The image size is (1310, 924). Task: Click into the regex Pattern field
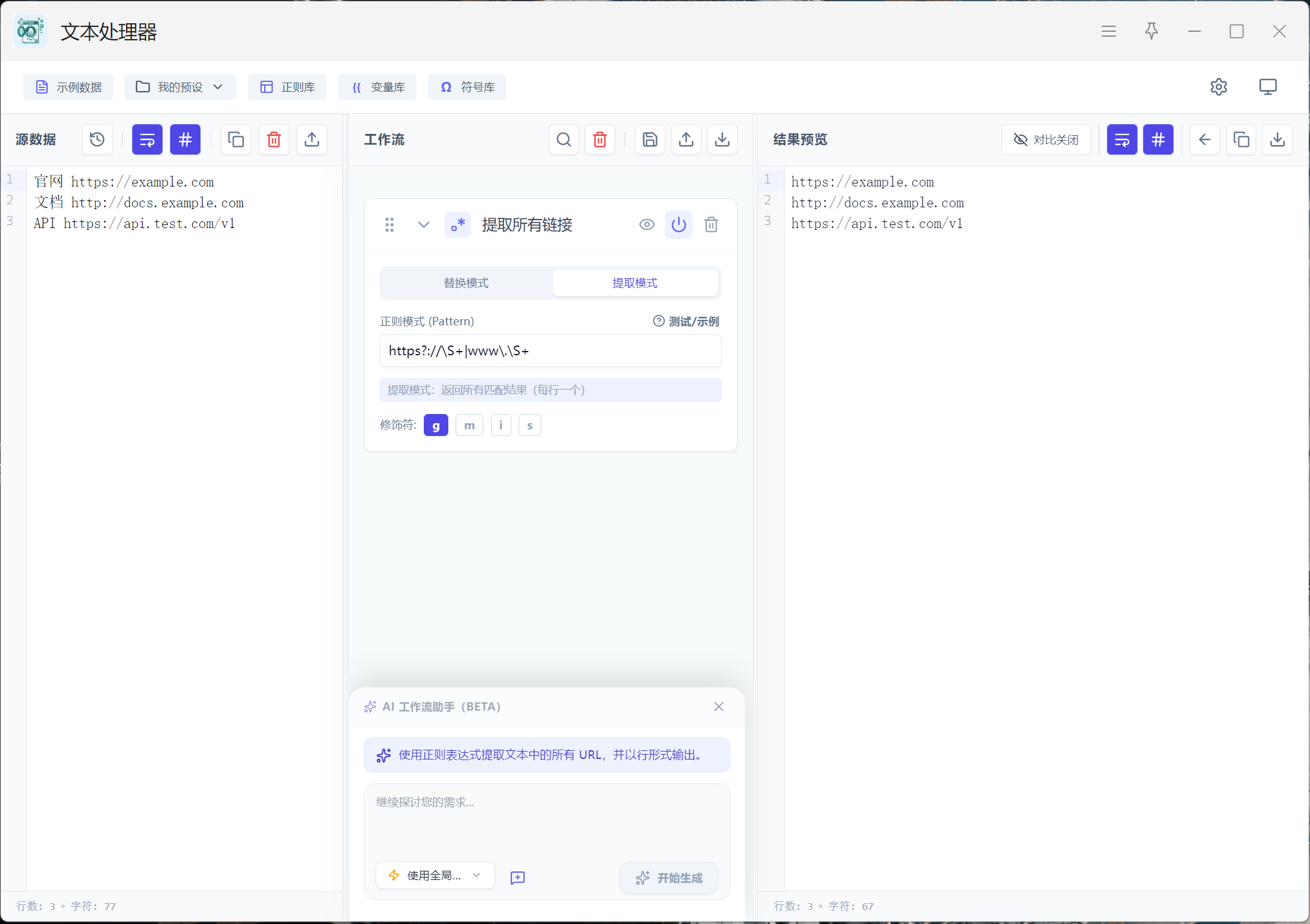click(x=550, y=350)
